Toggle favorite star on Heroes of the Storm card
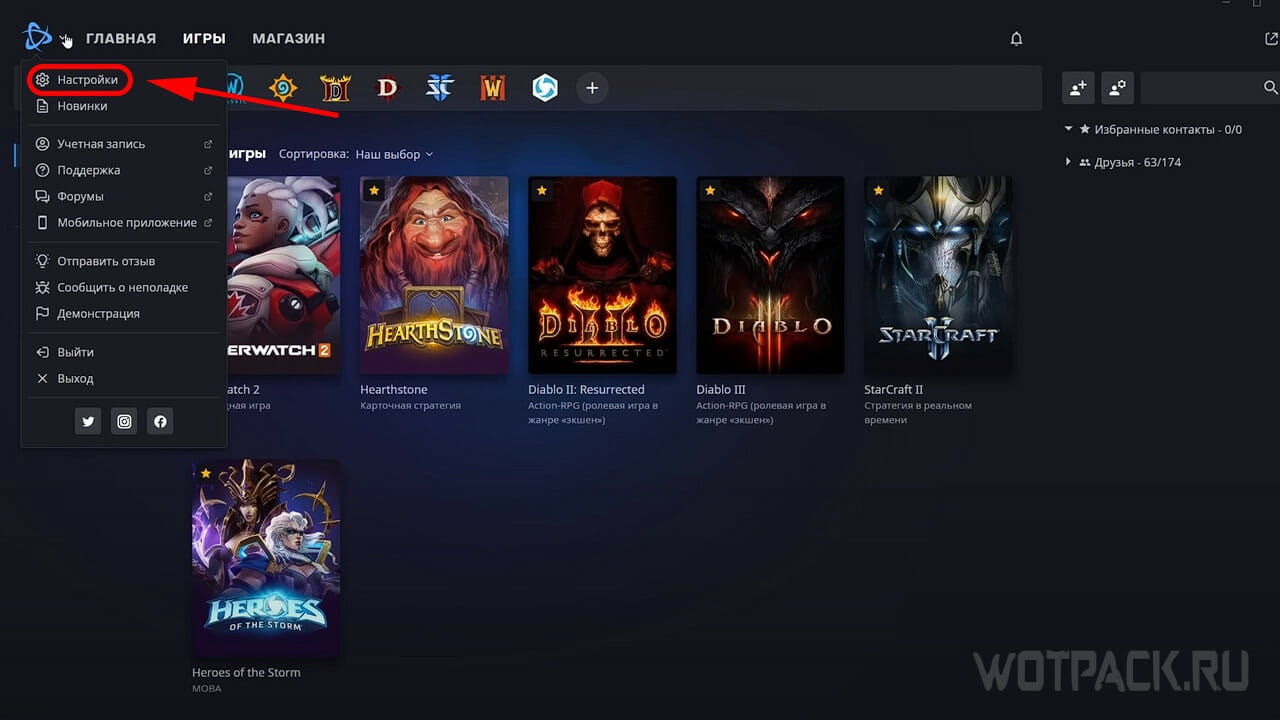The height and width of the screenshot is (720, 1280). point(206,473)
